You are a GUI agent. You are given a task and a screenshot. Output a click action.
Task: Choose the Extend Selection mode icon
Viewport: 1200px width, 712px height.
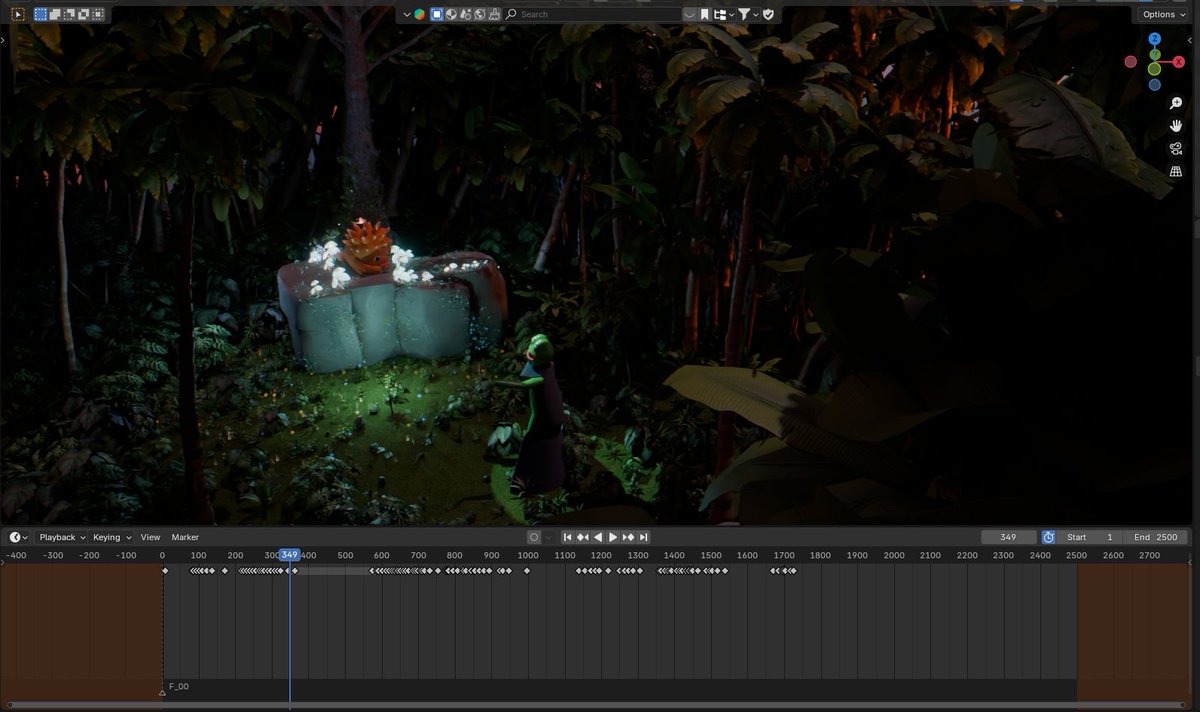[55, 14]
